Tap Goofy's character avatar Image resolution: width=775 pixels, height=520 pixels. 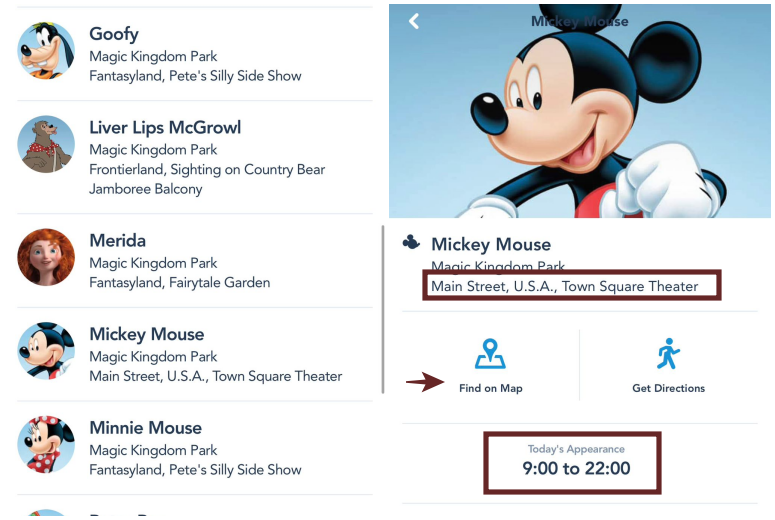(x=46, y=51)
